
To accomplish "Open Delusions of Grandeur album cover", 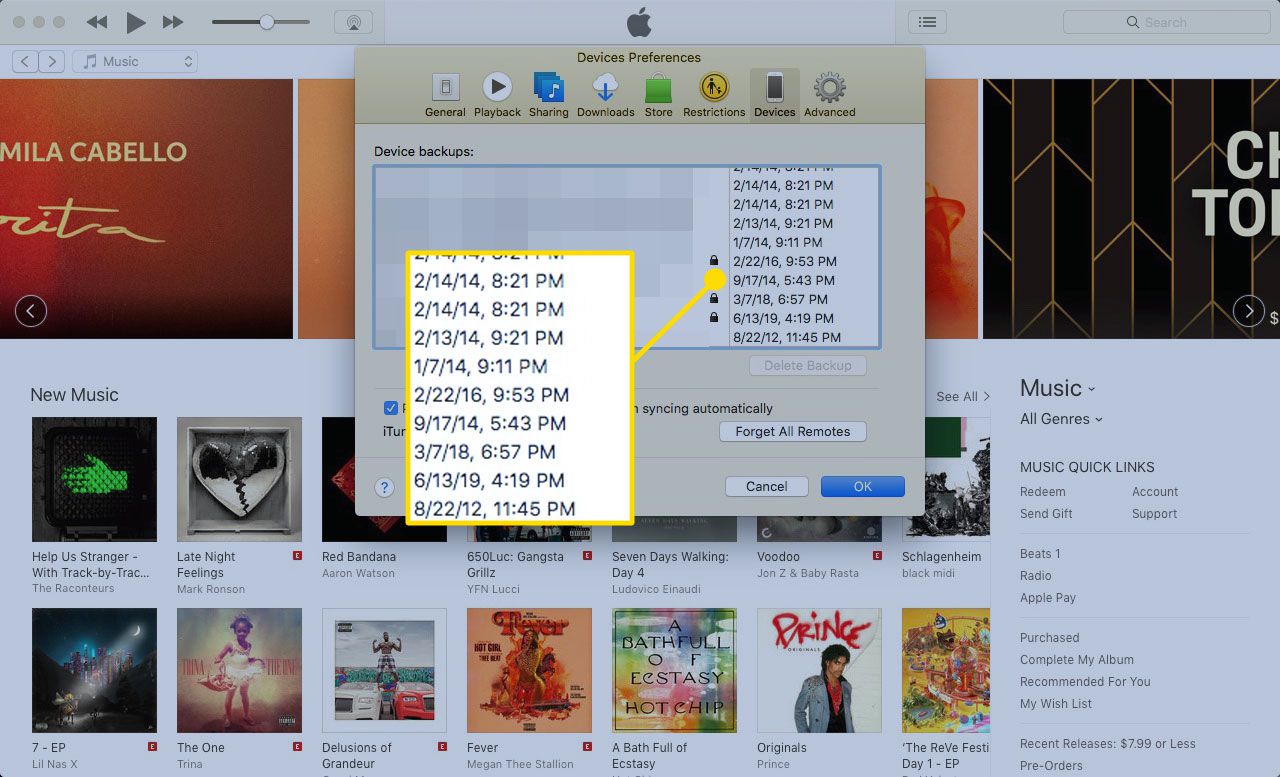I will tap(384, 670).
